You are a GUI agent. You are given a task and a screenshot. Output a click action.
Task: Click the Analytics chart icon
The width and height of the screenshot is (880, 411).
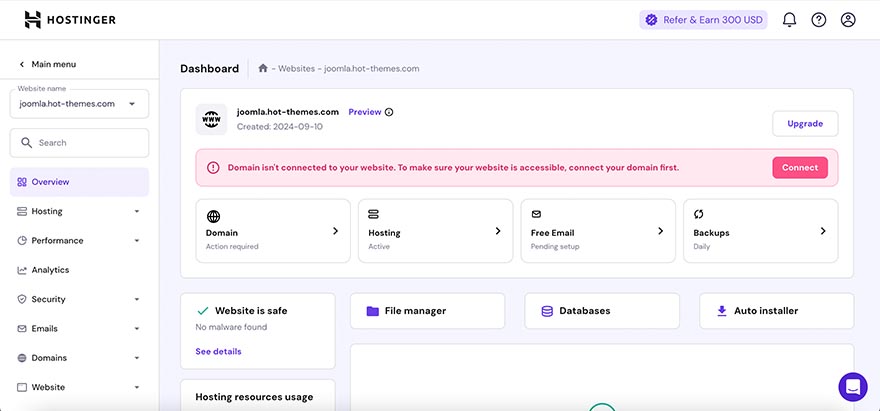pyautogui.click(x=22, y=270)
